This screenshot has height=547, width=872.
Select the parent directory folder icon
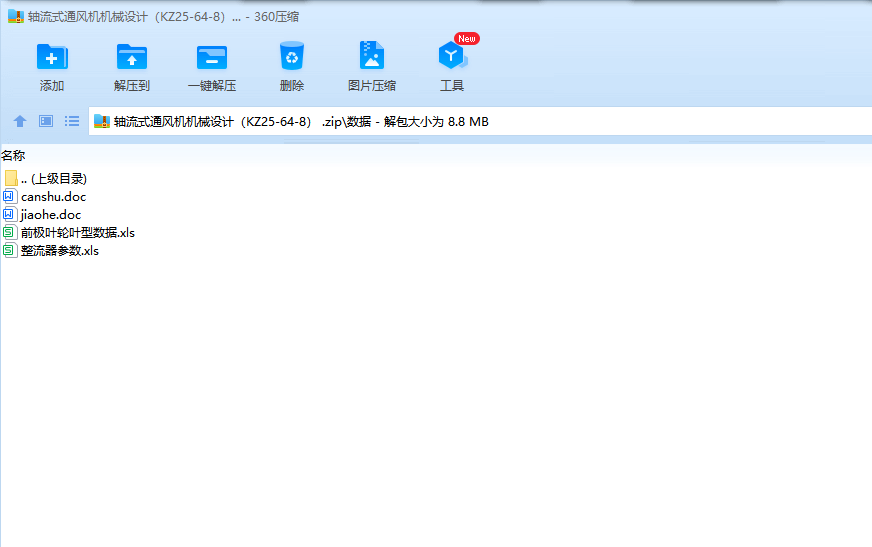click(x=11, y=178)
